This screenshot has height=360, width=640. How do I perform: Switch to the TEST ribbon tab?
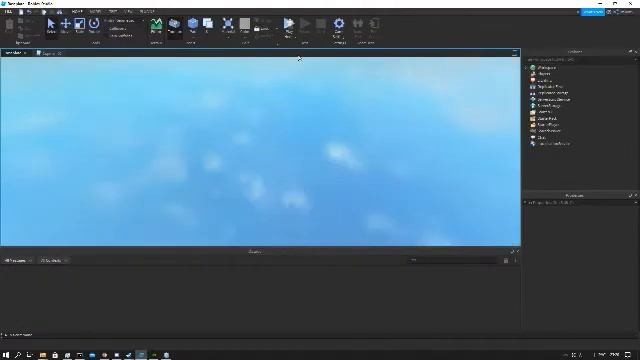click(113, 12)
